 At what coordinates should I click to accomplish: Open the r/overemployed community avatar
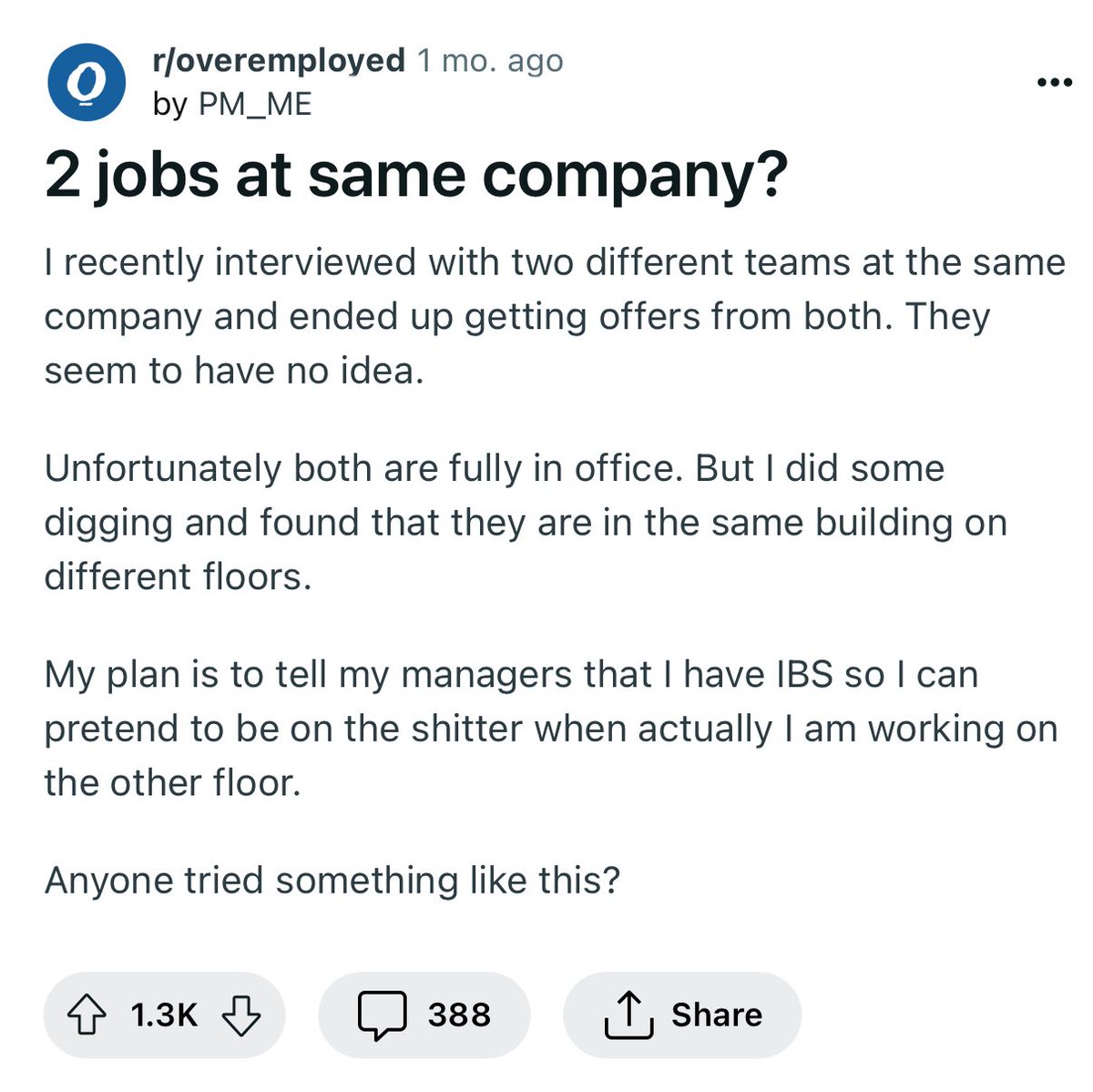(x=86, y=82)
